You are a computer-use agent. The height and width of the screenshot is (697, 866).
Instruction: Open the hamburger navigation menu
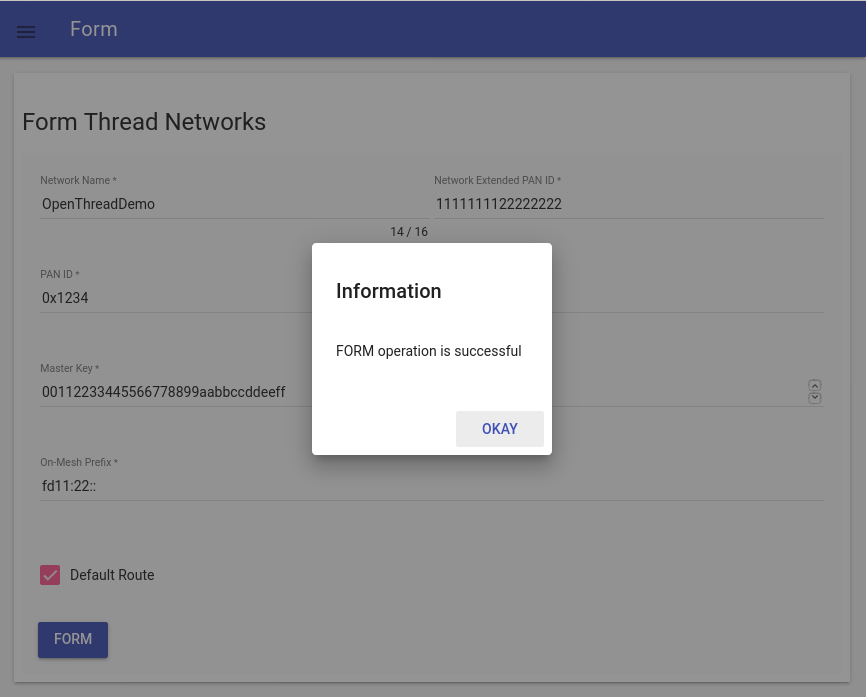coord(26,31)
